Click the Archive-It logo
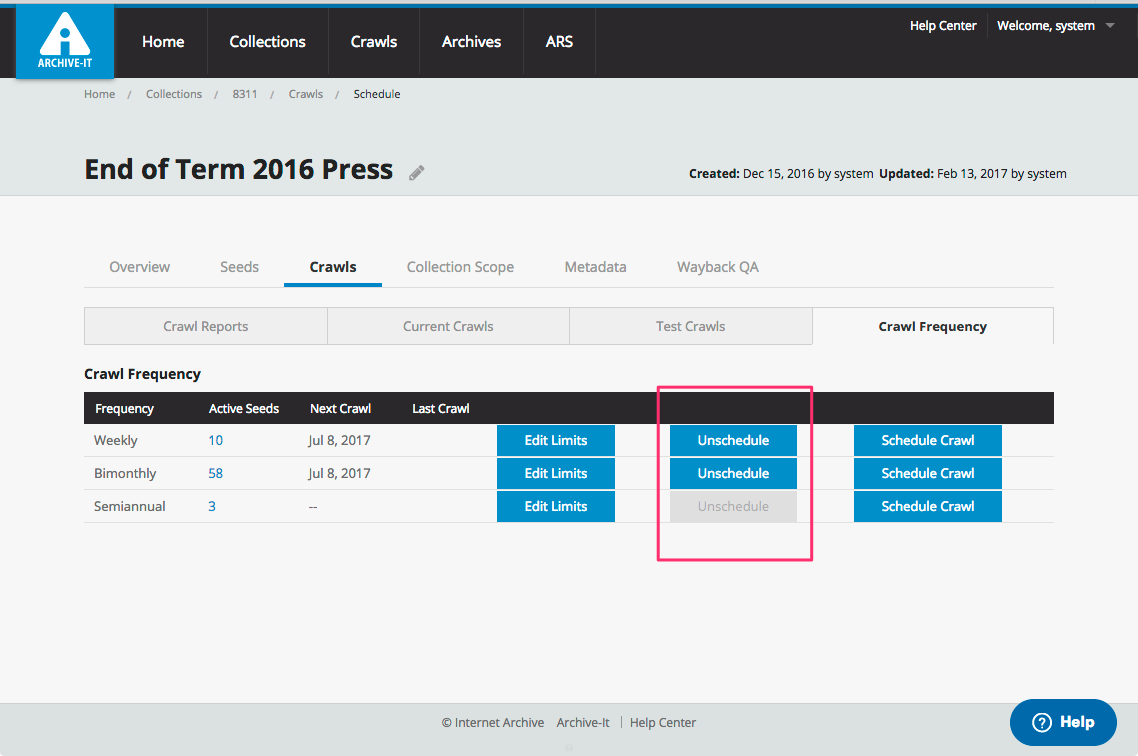This screenshot has height=756, width=1138. [x=65, y=43]
